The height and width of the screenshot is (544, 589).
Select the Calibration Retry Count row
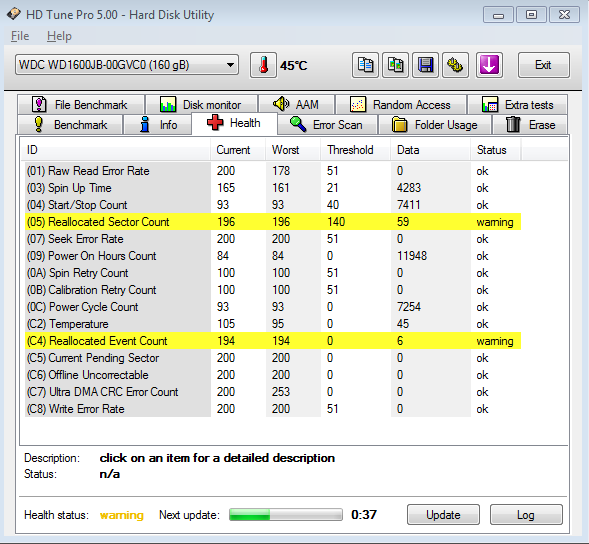[273, 290]
